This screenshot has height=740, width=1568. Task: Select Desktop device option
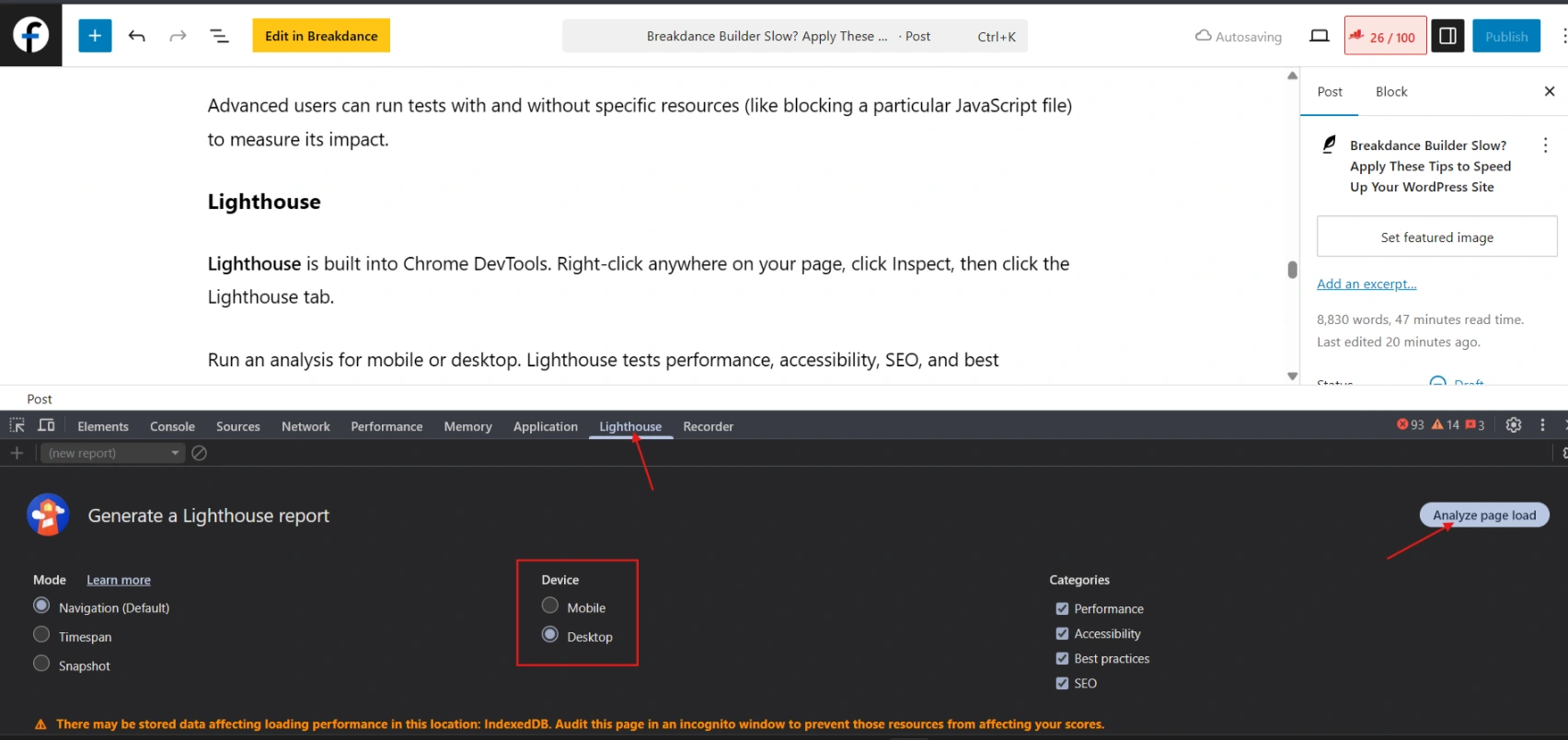[550, 635]
